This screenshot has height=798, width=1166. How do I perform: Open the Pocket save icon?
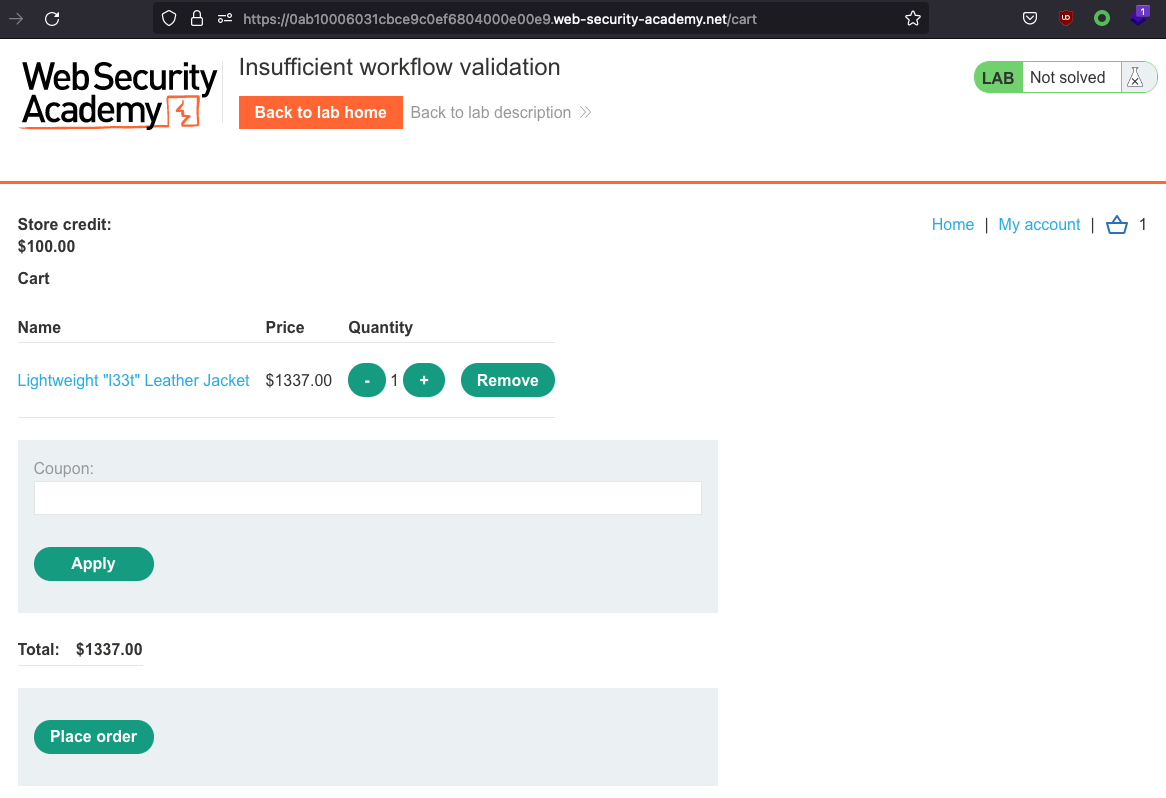tap(1029, 18)
